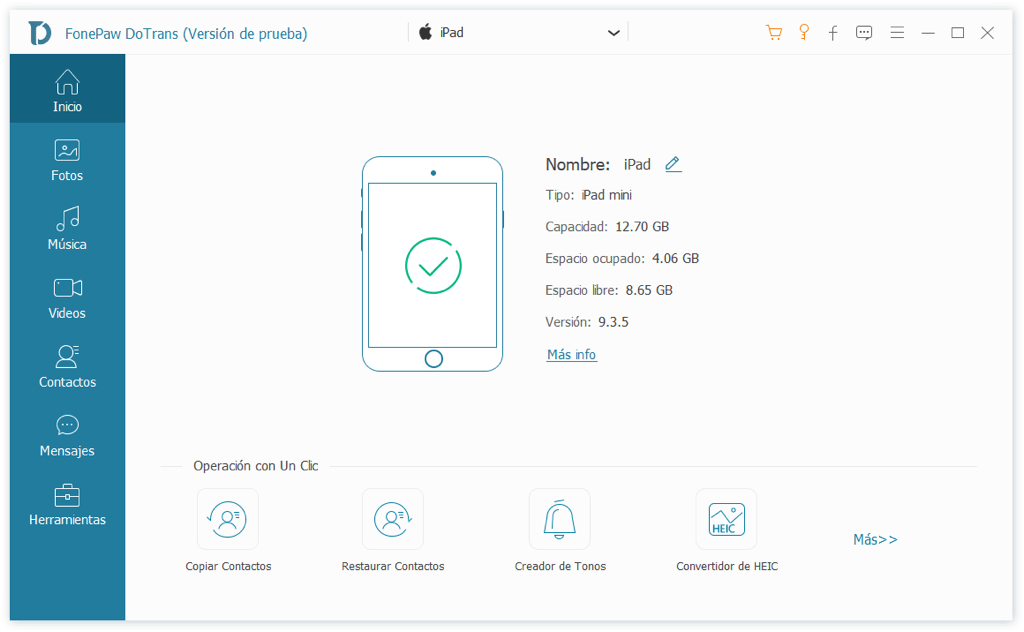The height and width of the screenshot is (632, 1024).
Task: Open the Facebook icon in title bar
Action: pos(833,33)
